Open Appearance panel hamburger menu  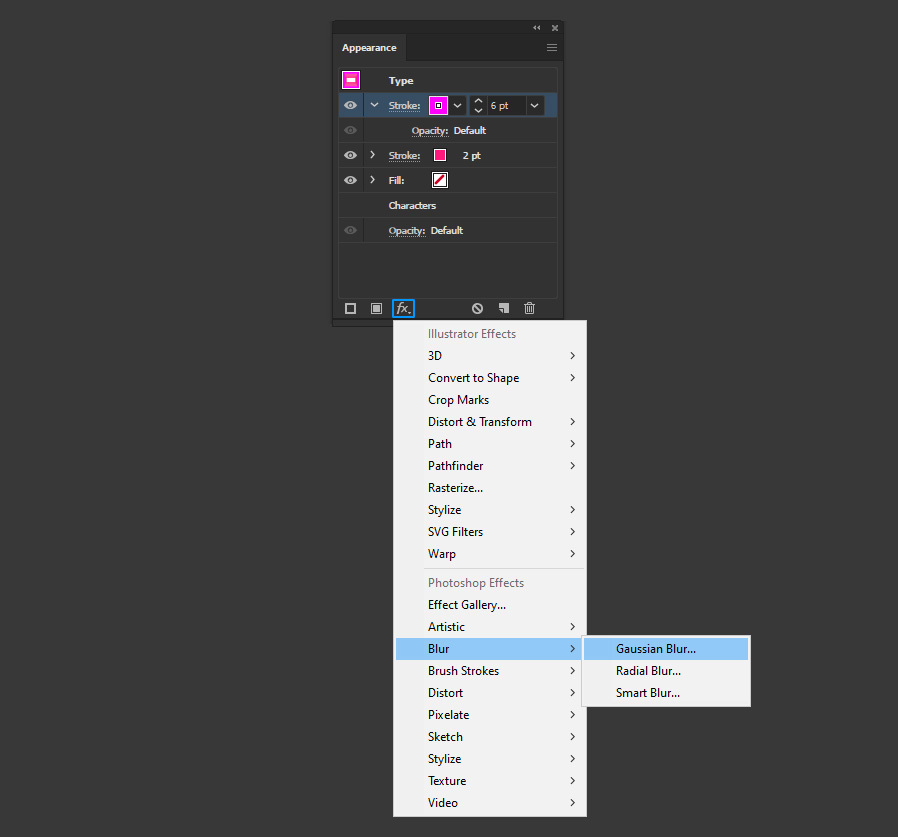(552, 48)
